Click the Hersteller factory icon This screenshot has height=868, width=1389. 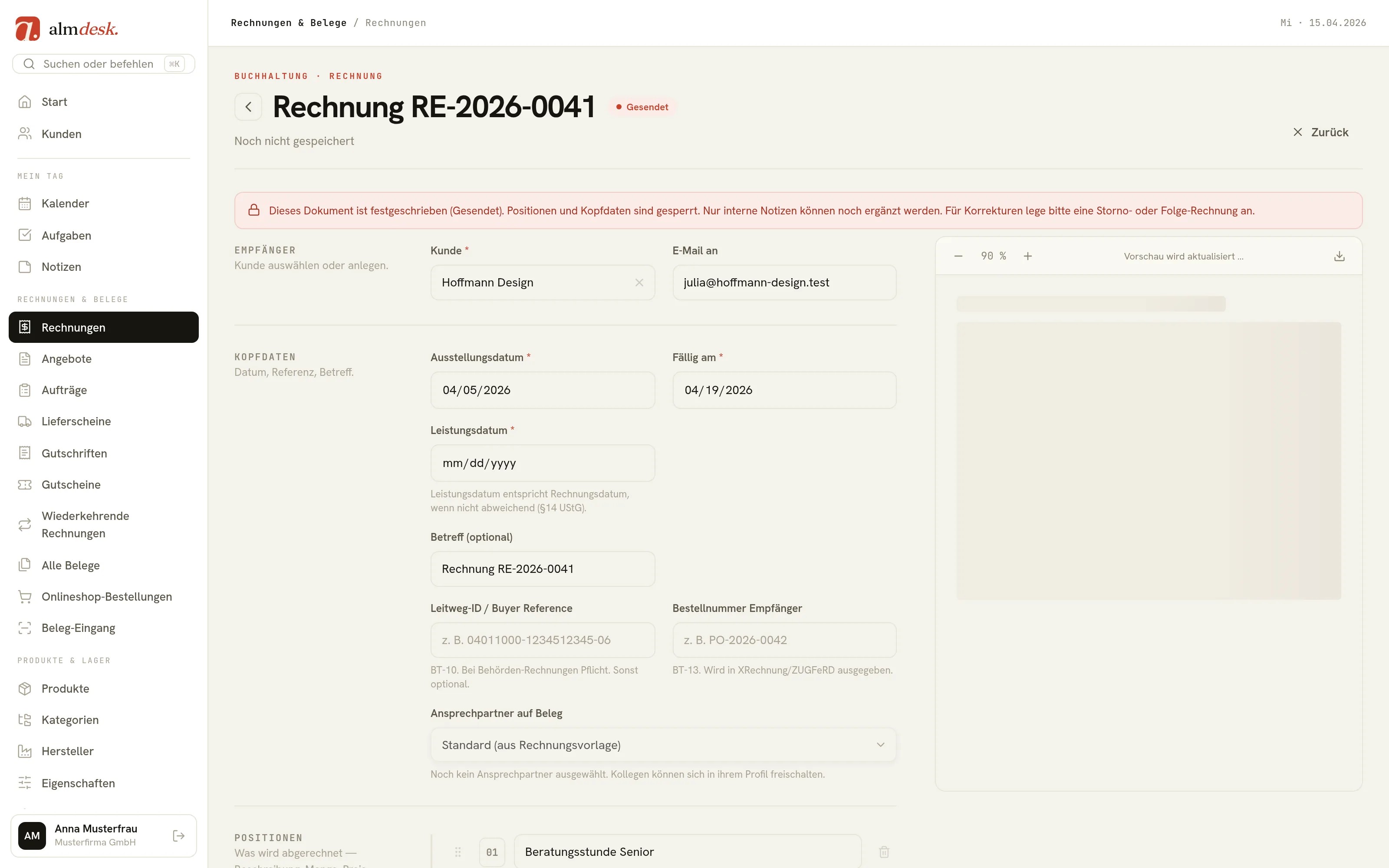[25, 751]
